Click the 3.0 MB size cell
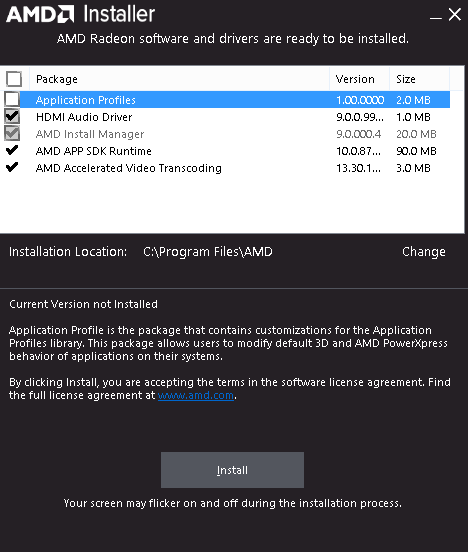 (413, 168)
